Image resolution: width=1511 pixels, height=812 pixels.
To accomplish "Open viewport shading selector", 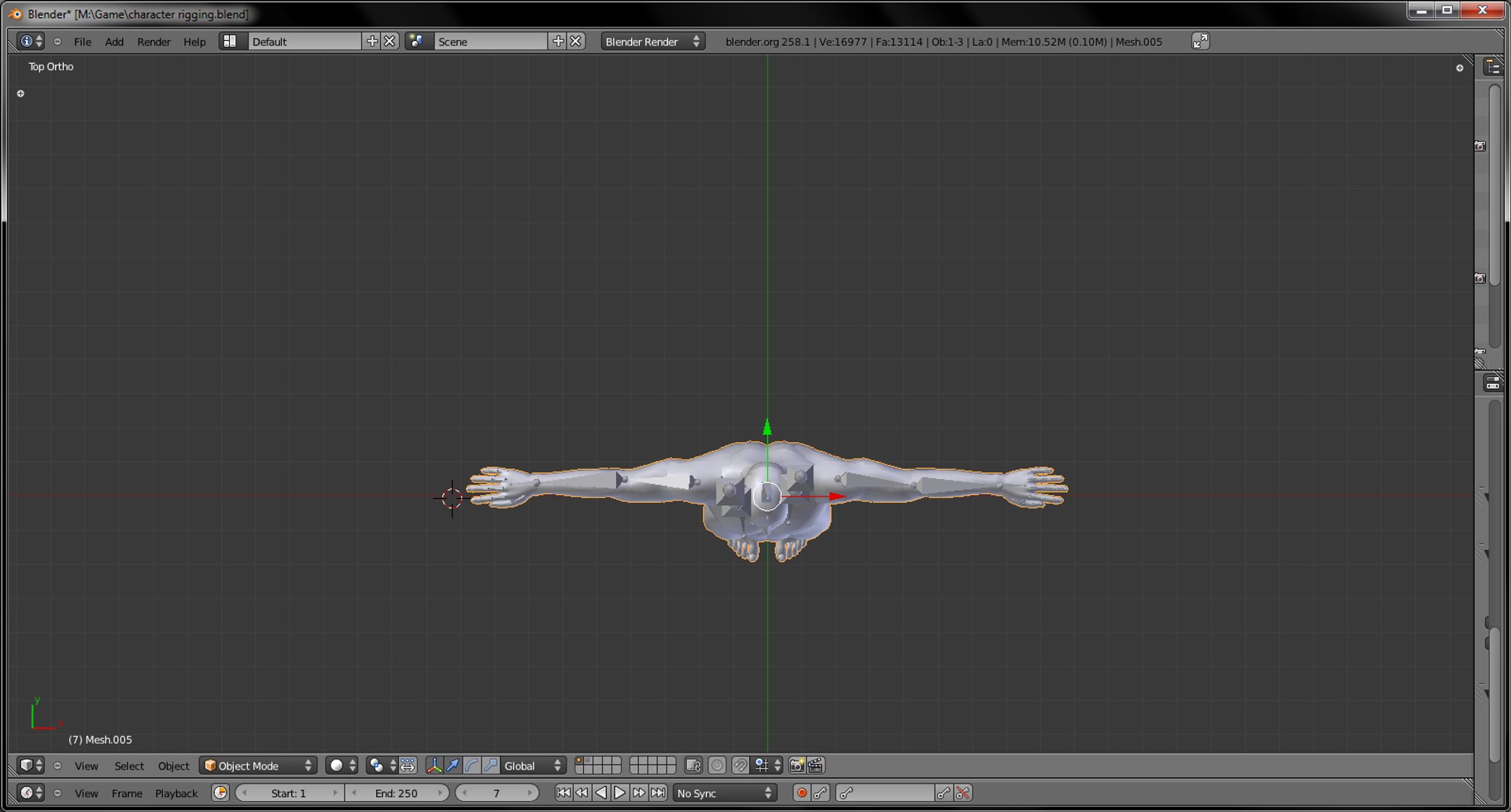I will (x=342, y=766).
